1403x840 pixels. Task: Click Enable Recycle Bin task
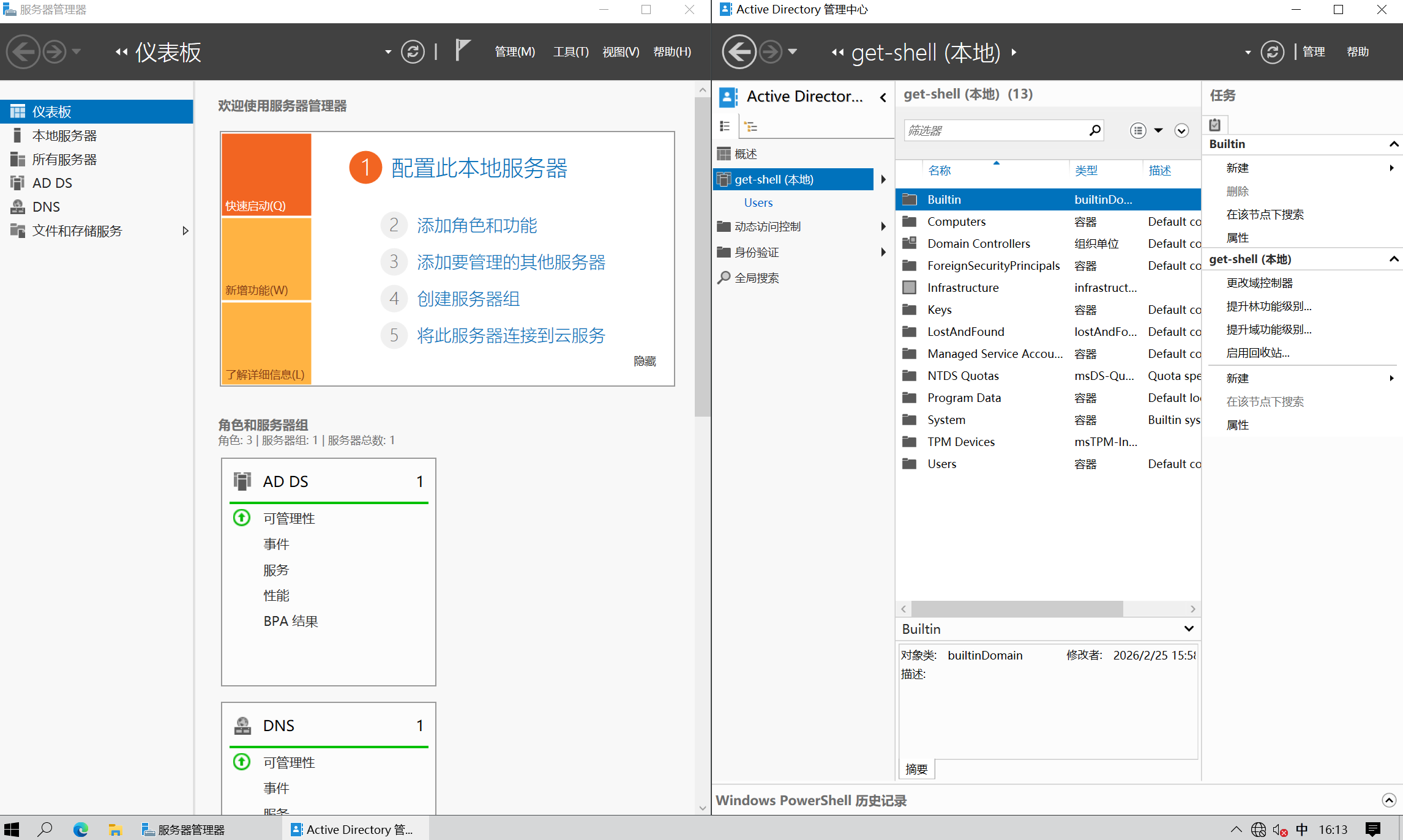[x=1257, y=352]
